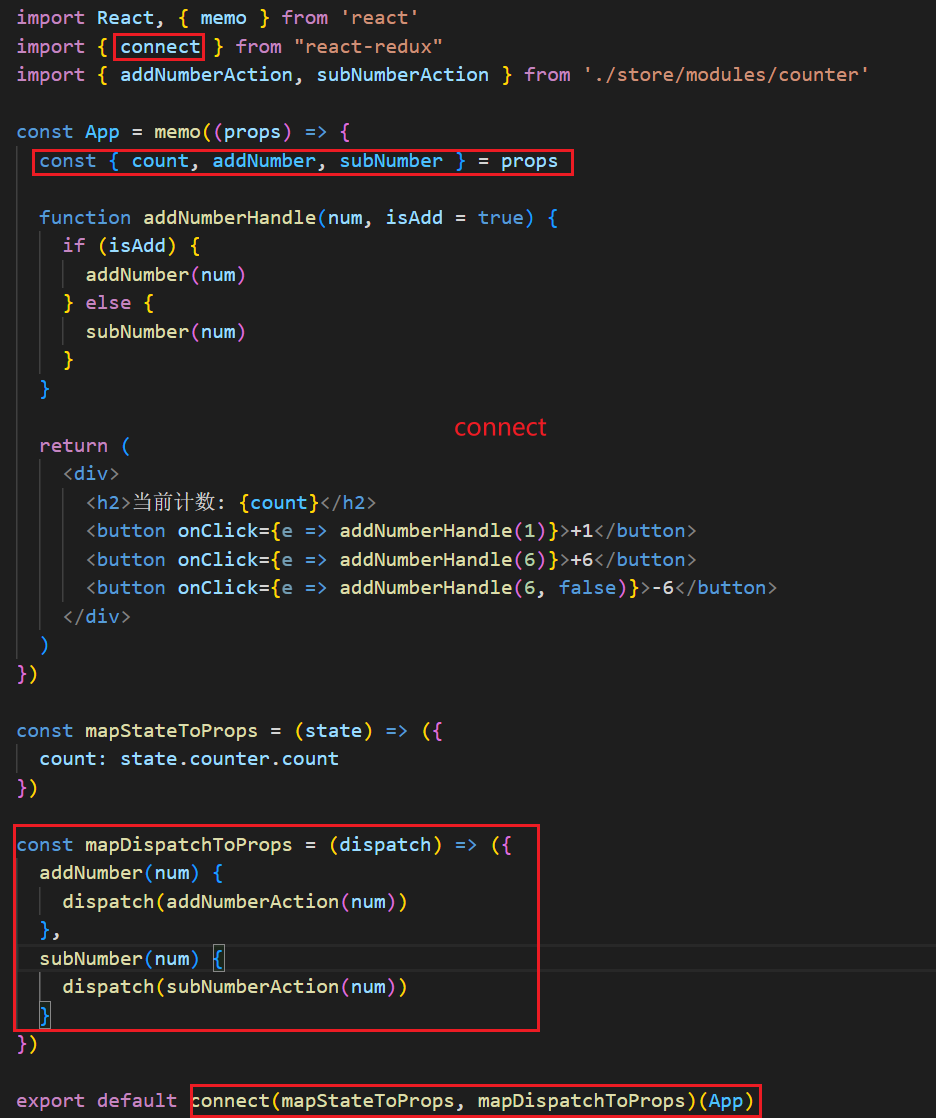Click the '+6' button label text
This screenshot has width=936, height=1118.
point(582,560)
